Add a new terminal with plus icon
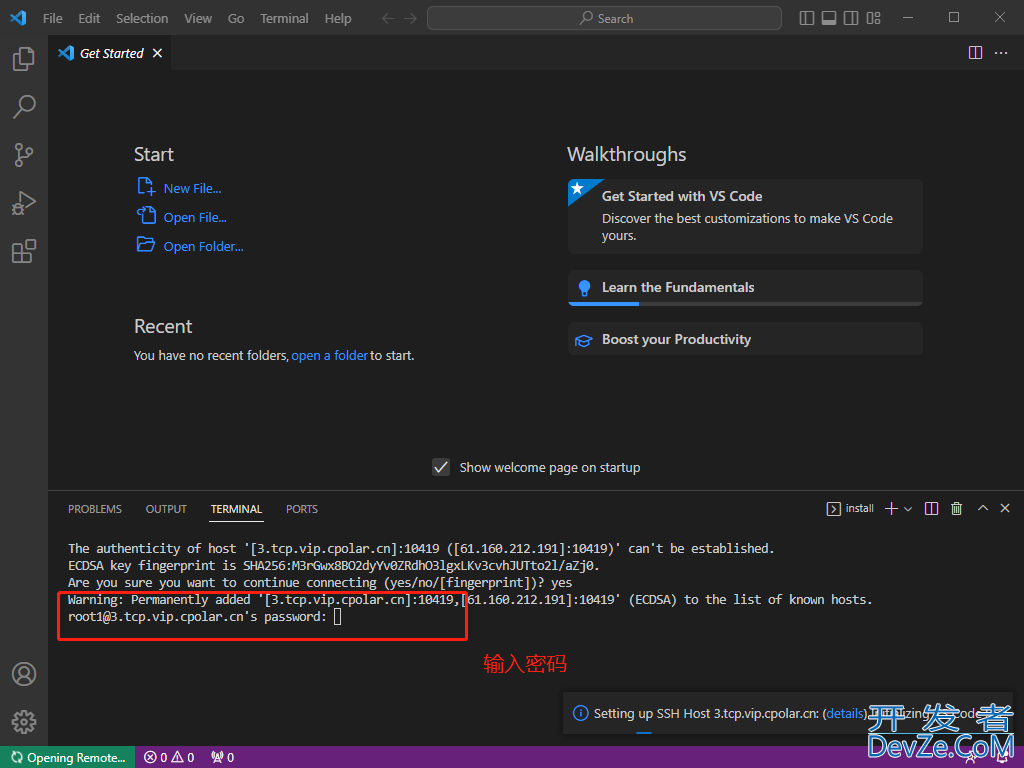1024x768 pixels. (891, 509)
